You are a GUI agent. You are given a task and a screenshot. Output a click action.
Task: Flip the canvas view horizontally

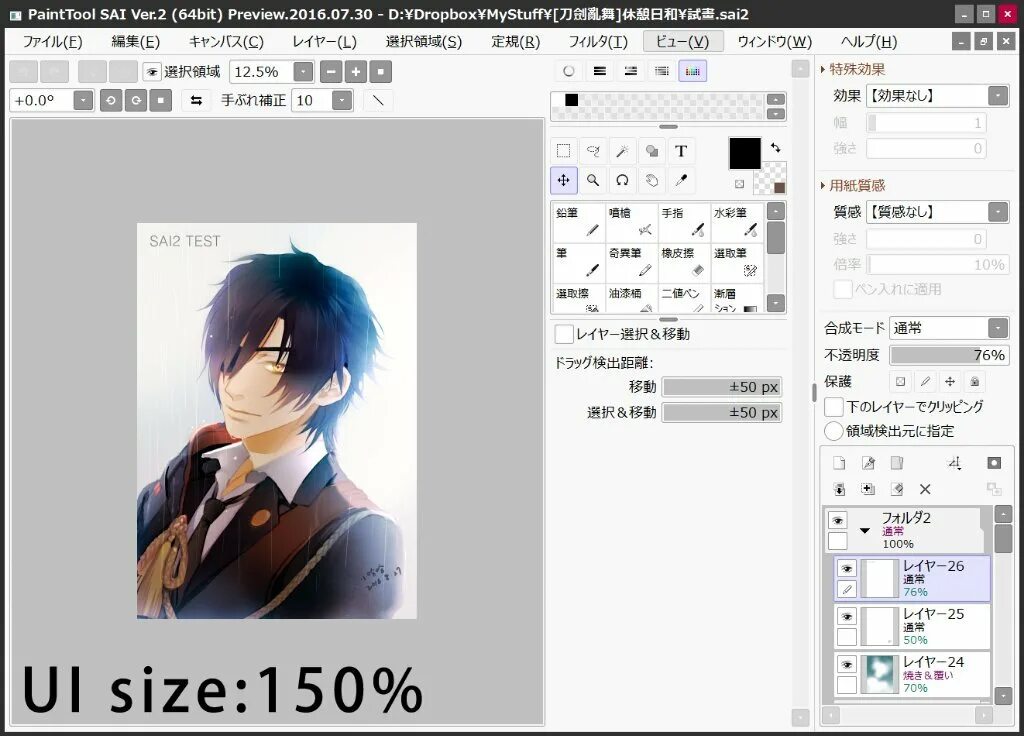coord(196,101)
